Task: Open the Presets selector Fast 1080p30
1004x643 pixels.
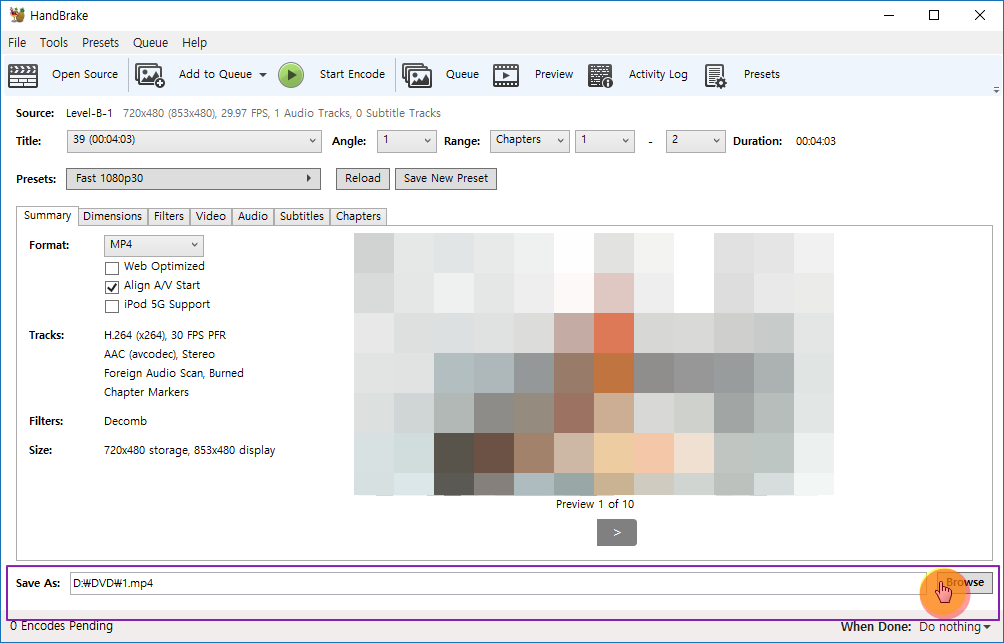Action: (x=193, y=179)
